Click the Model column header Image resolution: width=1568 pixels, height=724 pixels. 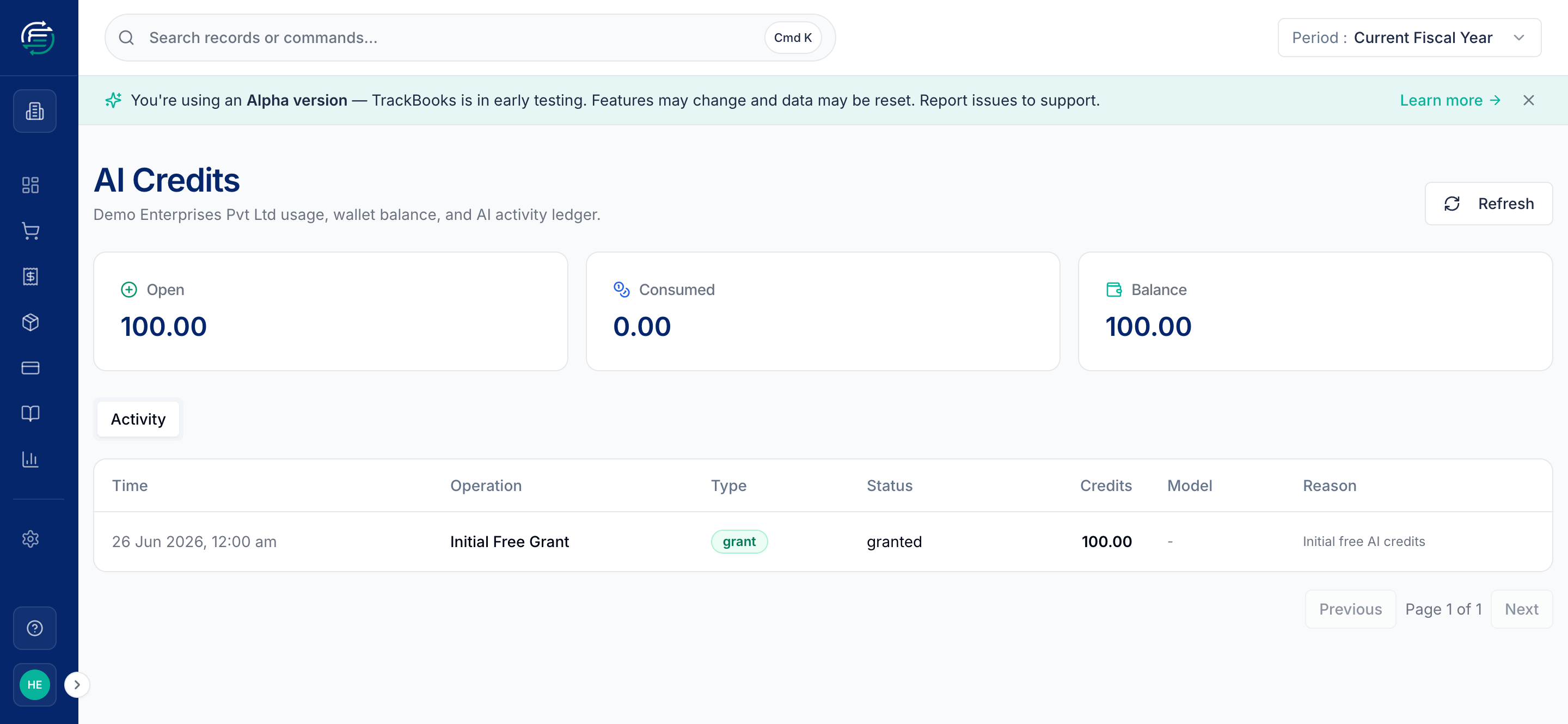pos(1190,486)
